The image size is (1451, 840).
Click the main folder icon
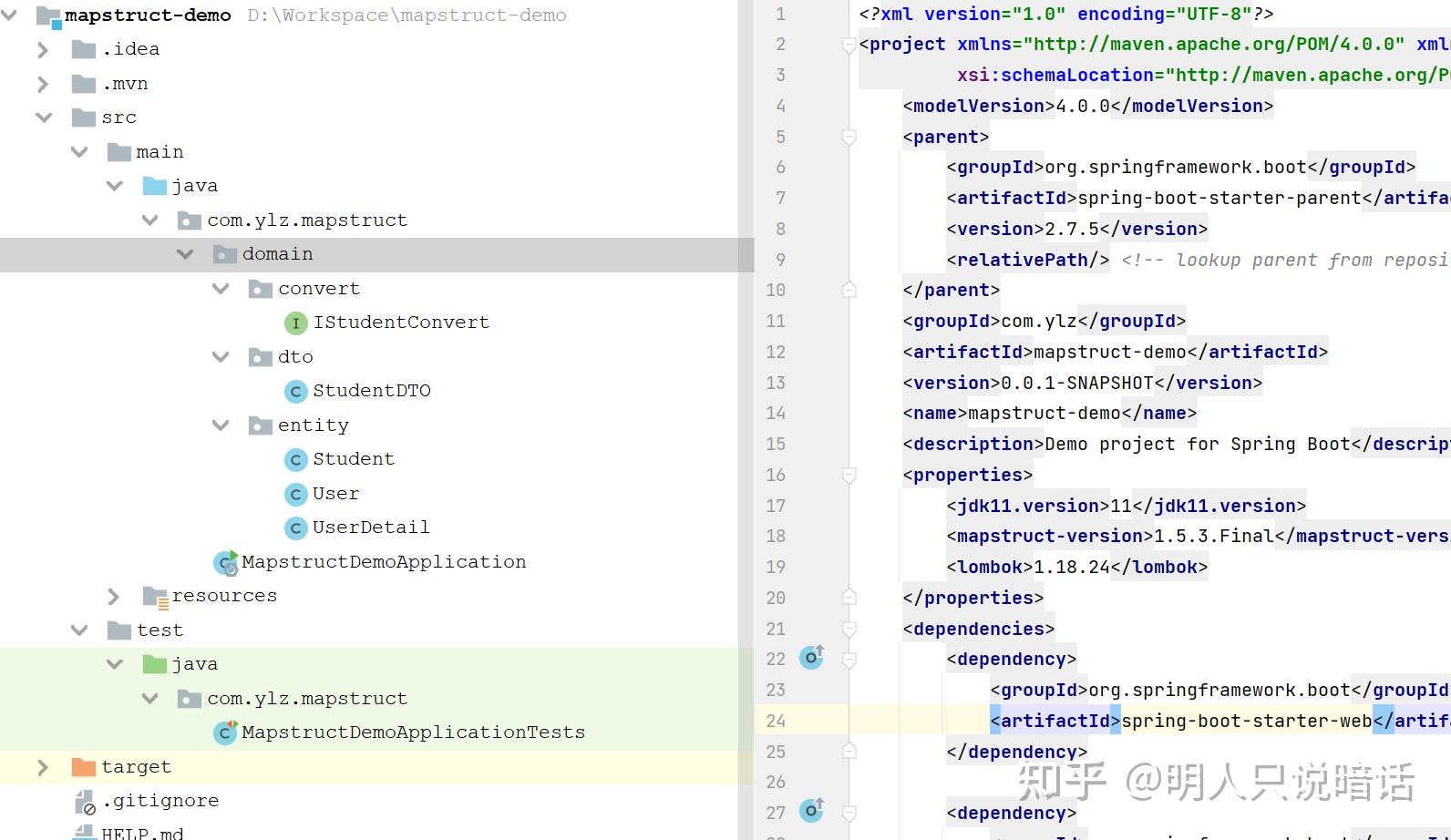tap(118, 152)
